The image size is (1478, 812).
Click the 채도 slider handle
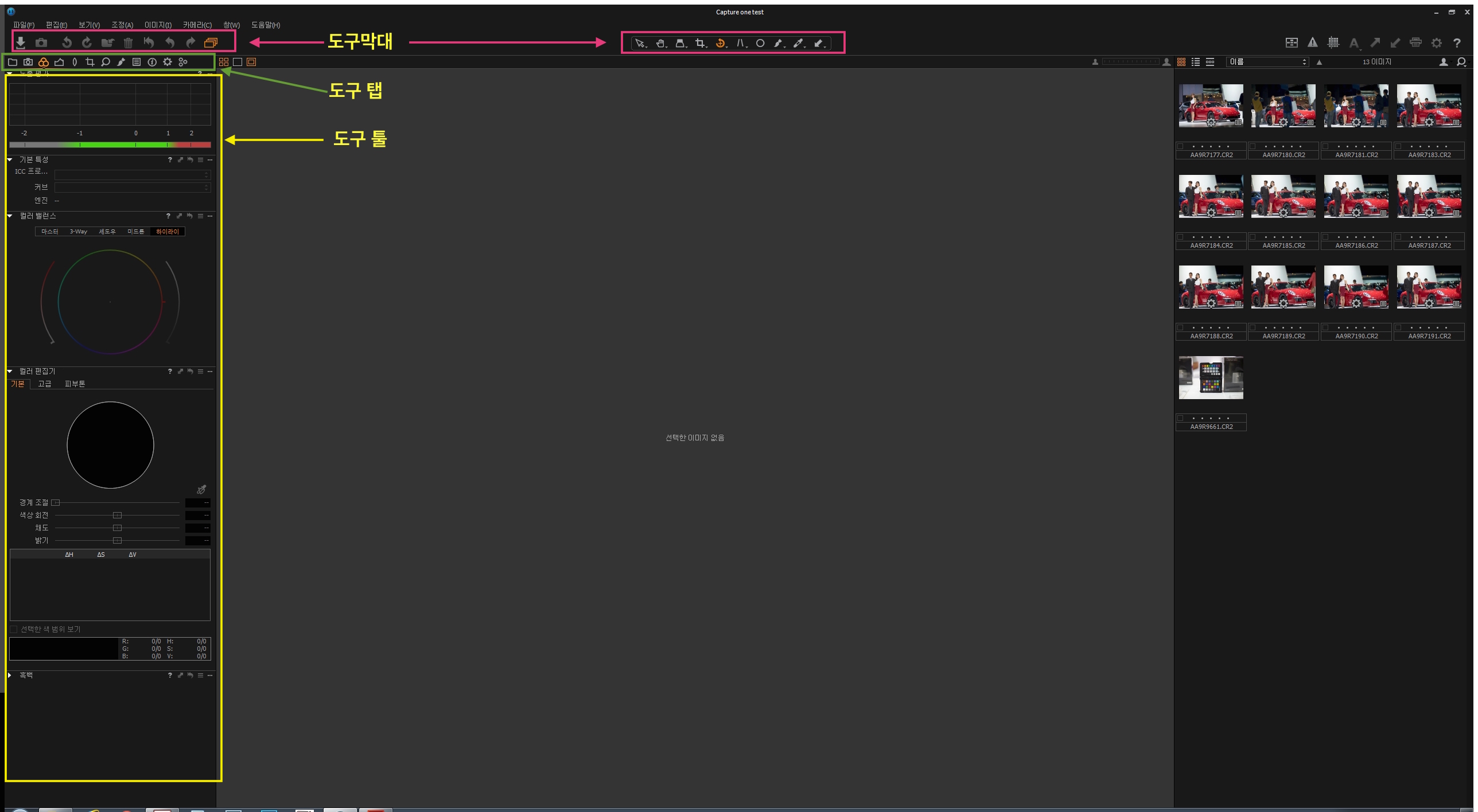pyautogui.click(x=117, y=528)
